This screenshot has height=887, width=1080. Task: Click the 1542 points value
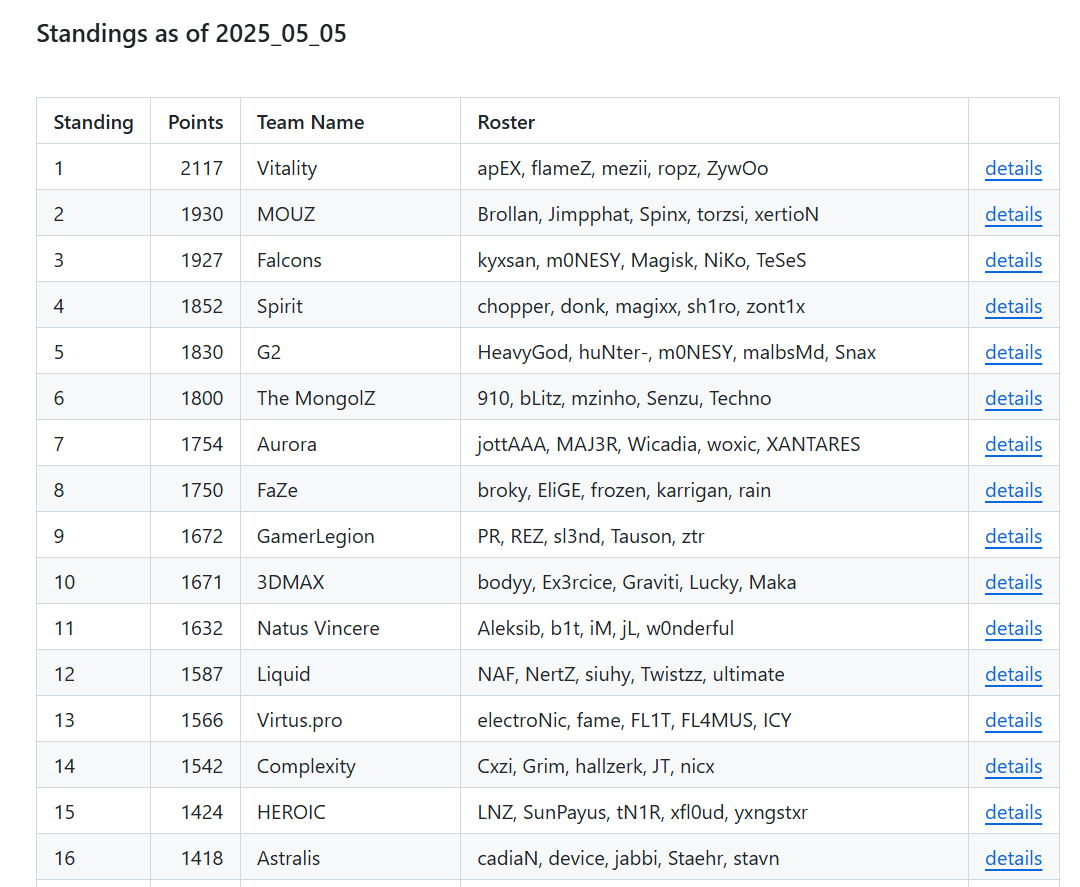[202, 766]
